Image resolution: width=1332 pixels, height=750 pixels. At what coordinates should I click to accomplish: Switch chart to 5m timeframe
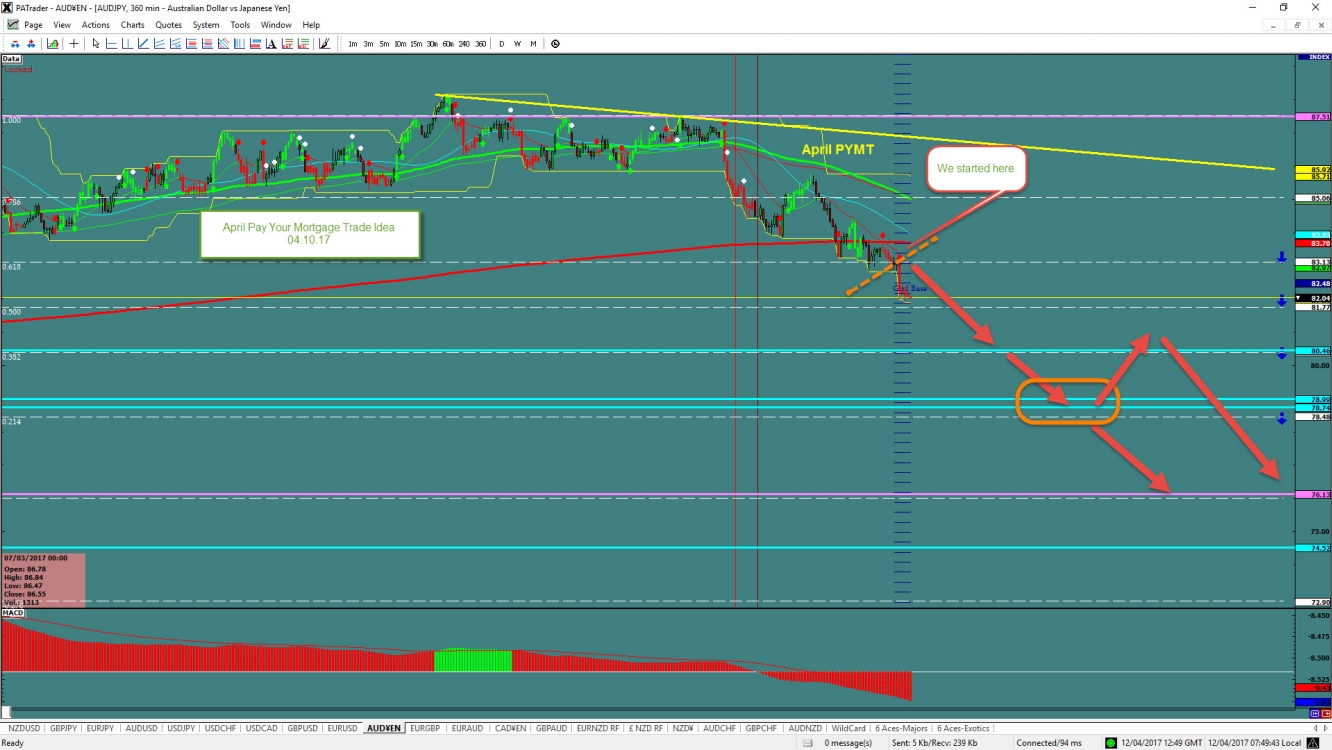click(384, 44)
